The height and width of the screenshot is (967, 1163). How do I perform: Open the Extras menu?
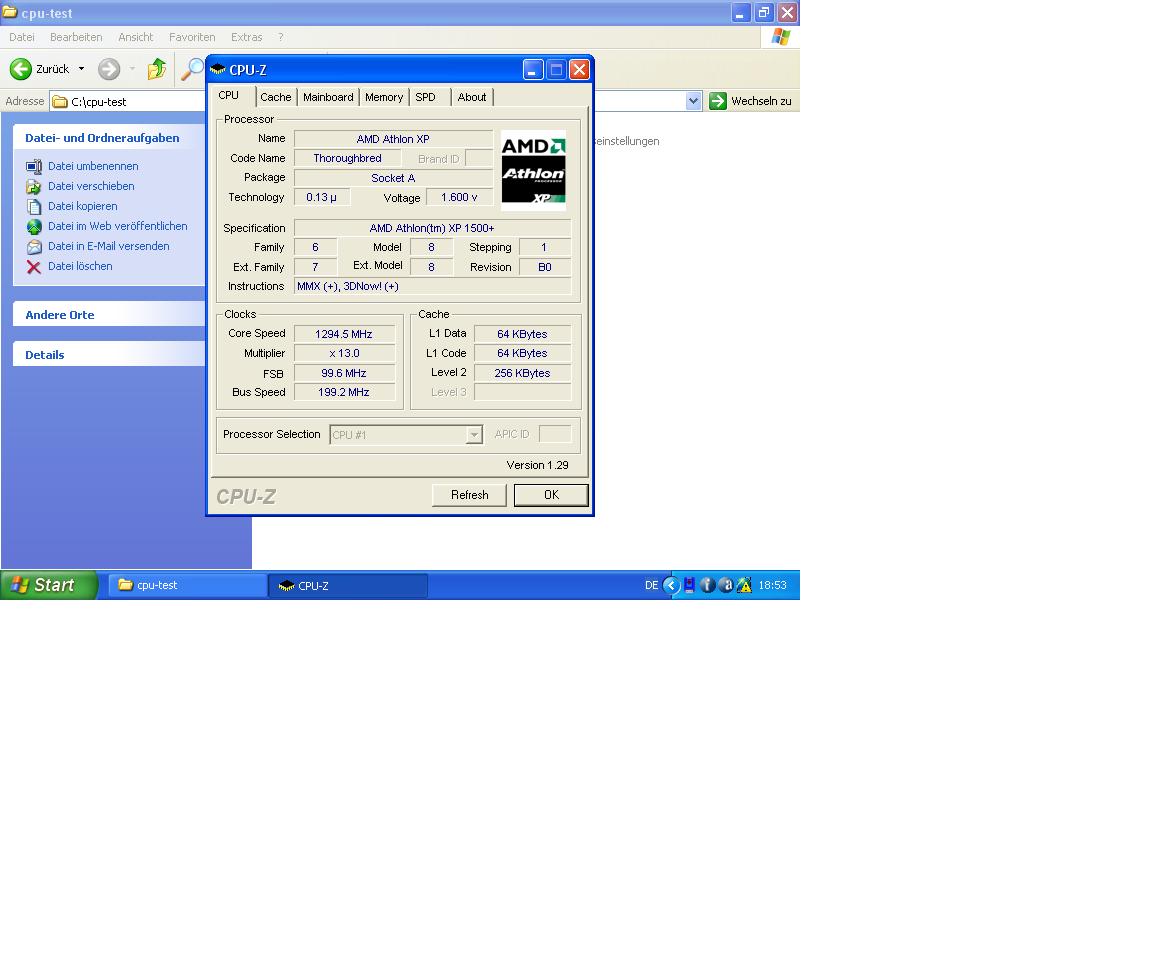point(246,37)
